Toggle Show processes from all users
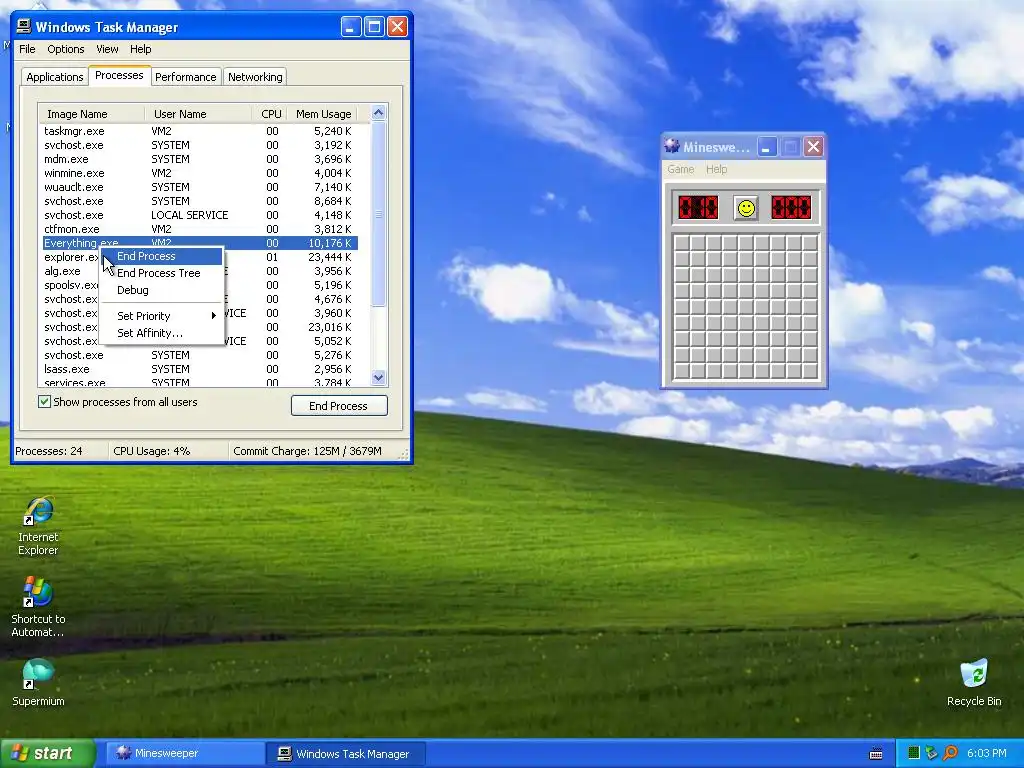Screen dimensions: 1024x768 pyautogui.click(x=44, y=402)
